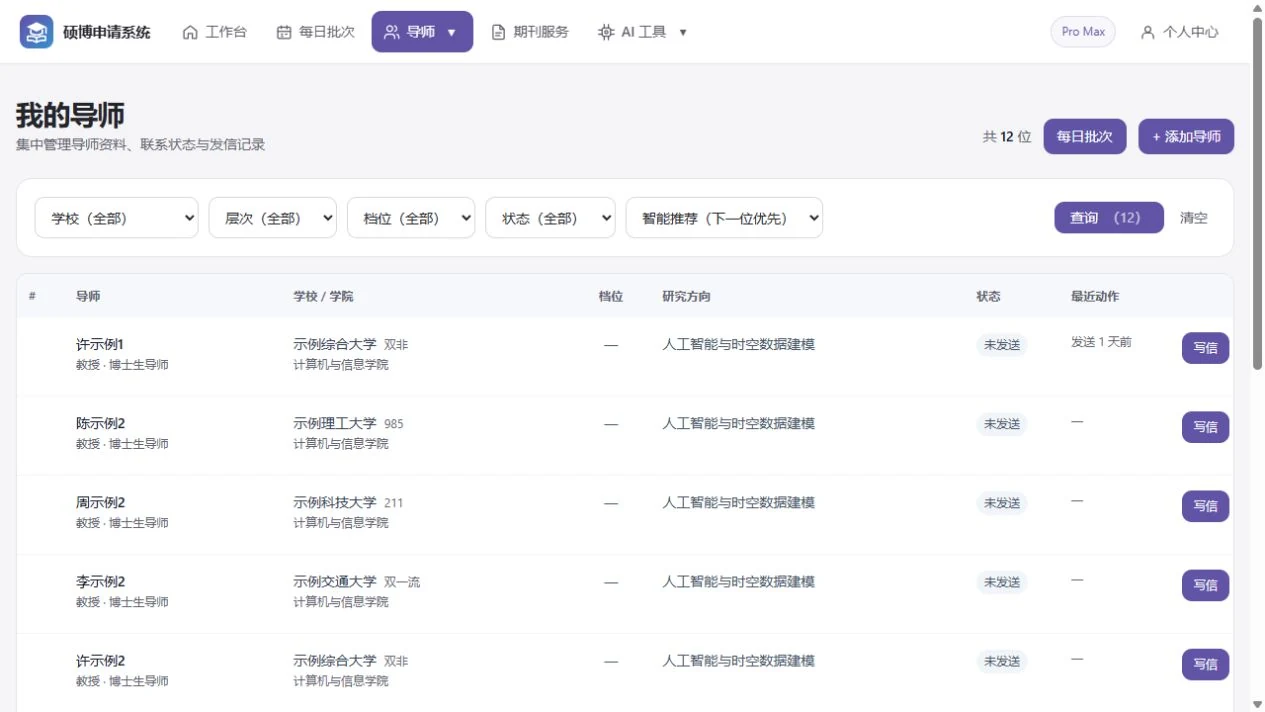Click 示例理工大学 school cell
Image resolution: width=1265 pixels, height=712 pixels.
point(335,423)
